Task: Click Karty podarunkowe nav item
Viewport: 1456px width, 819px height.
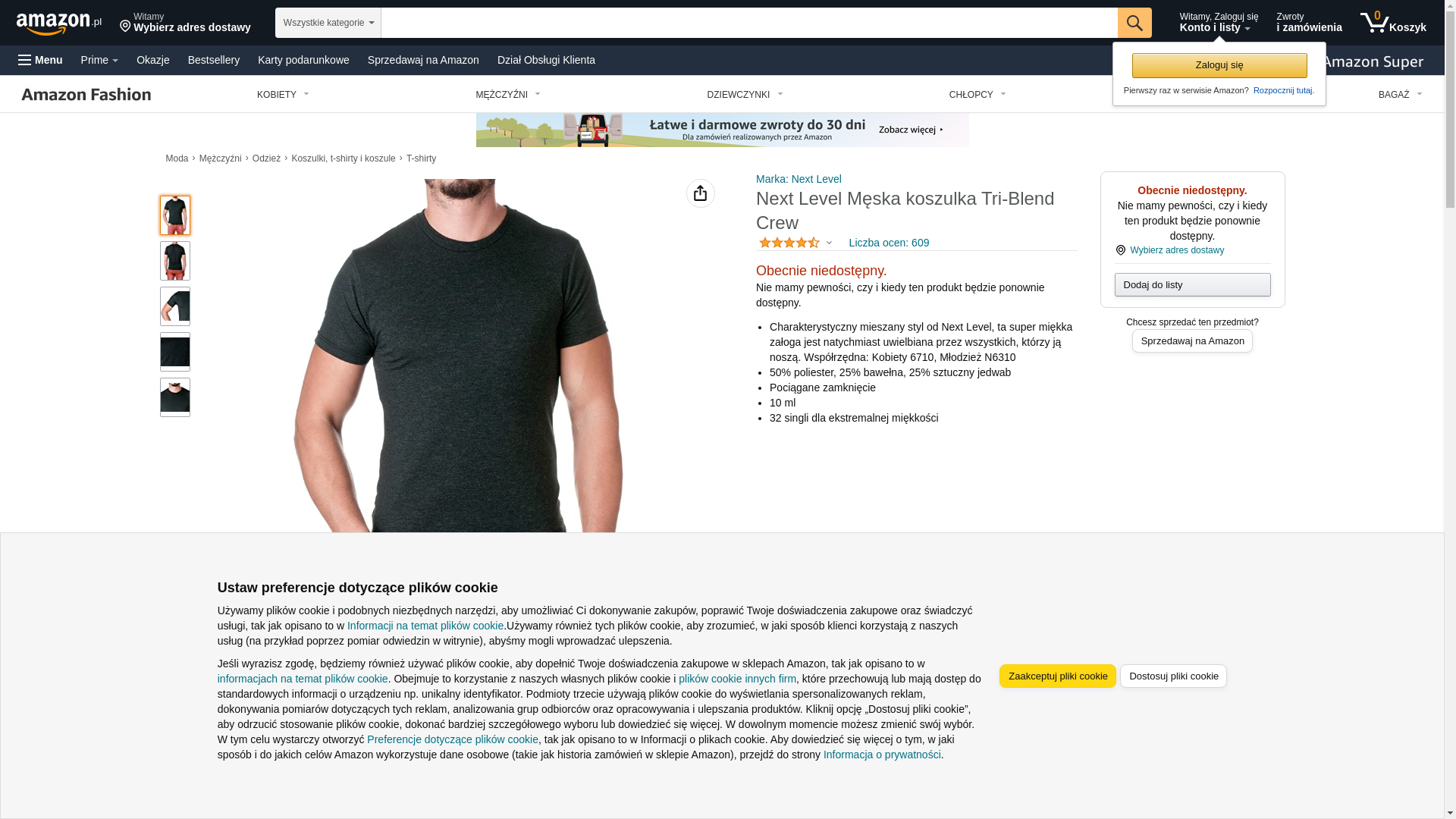Action: coord(303,60)
